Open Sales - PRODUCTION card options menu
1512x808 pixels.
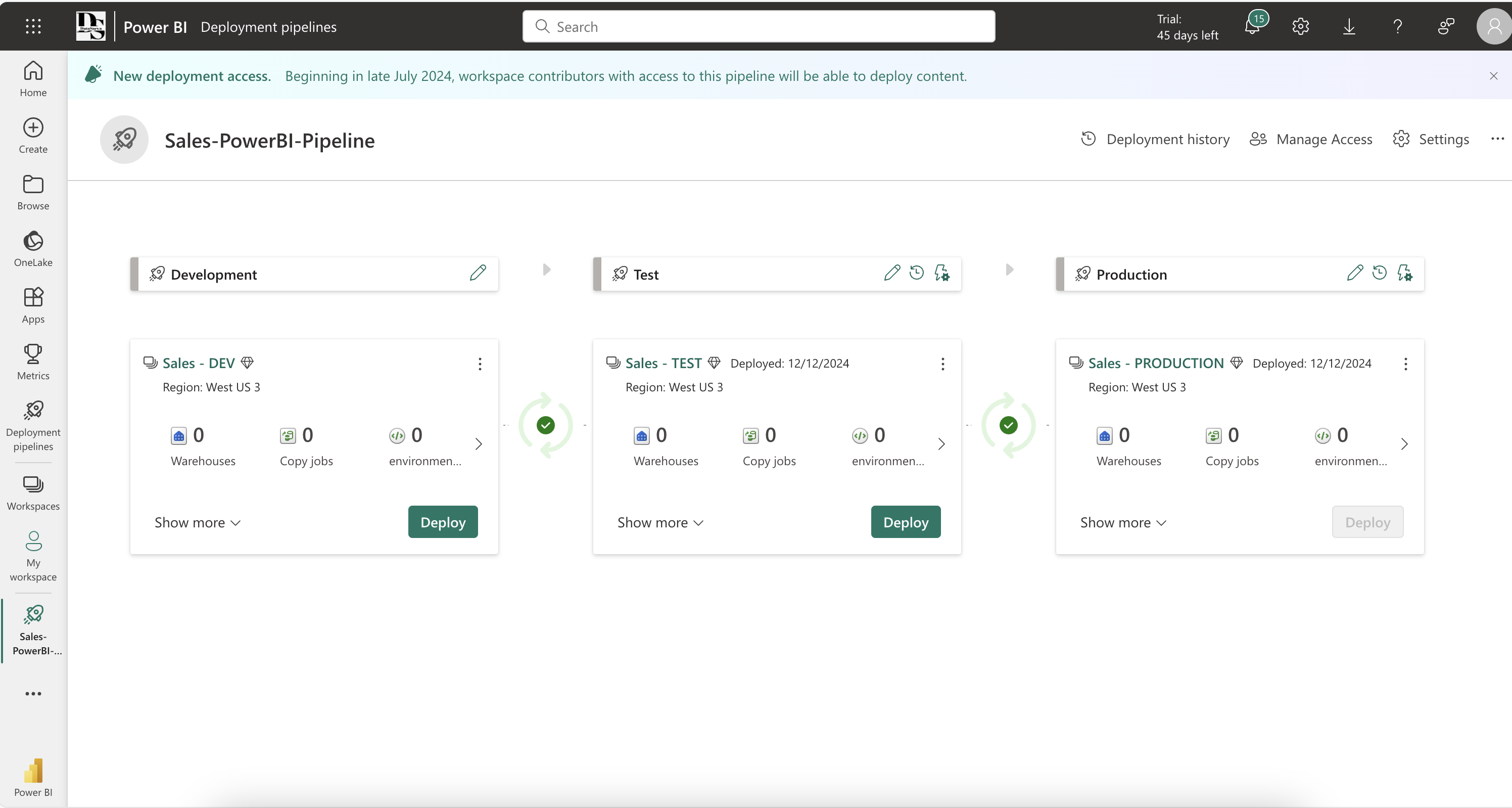pos(1405,364)
